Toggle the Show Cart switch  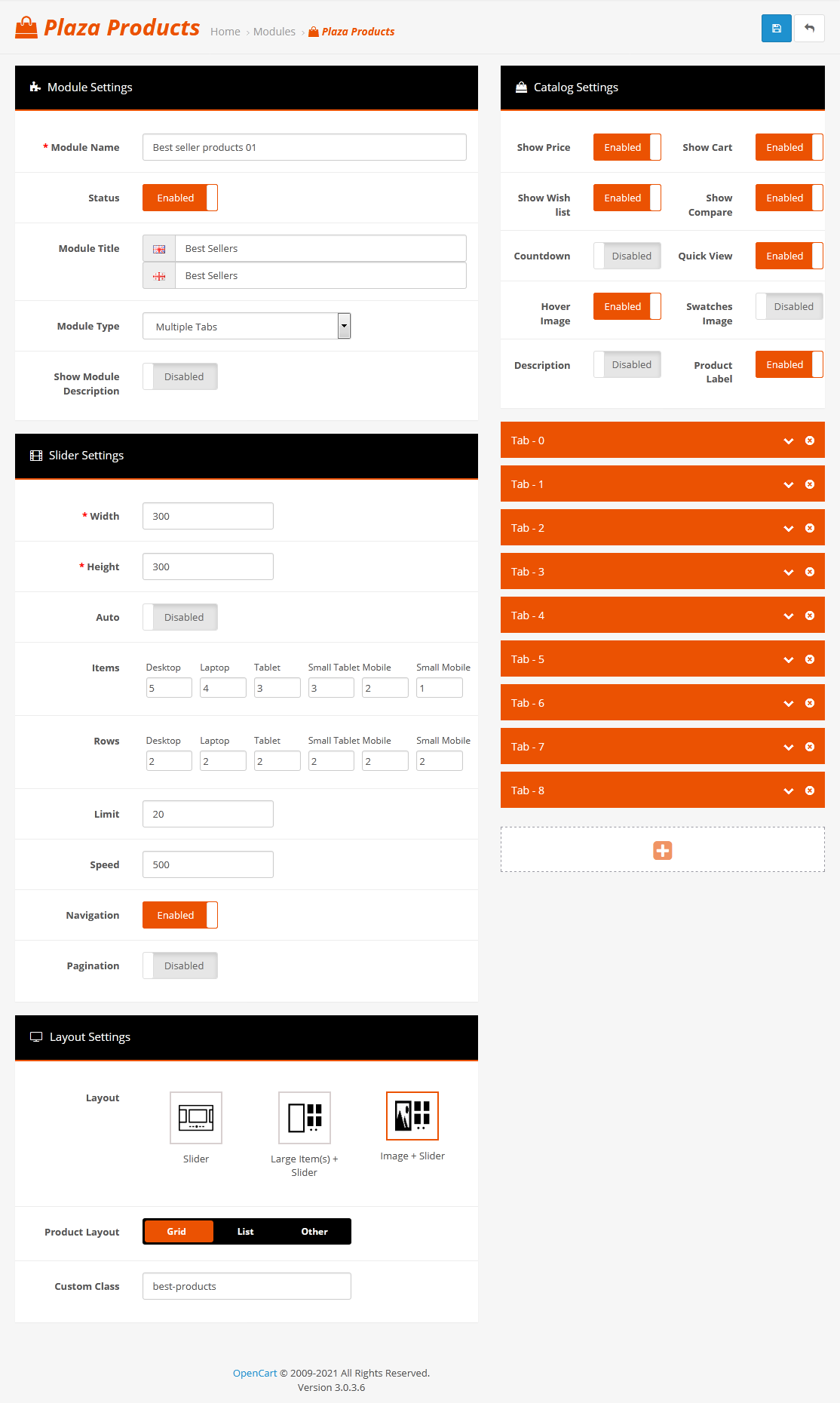[x=789, y=147]
